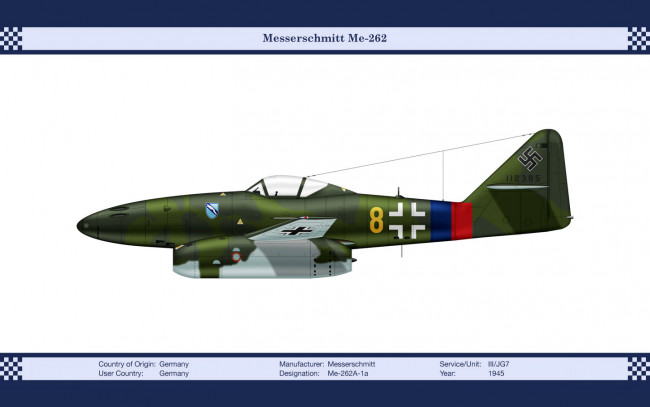Click the Country of Origin Germany value

(x=174, y=364)
